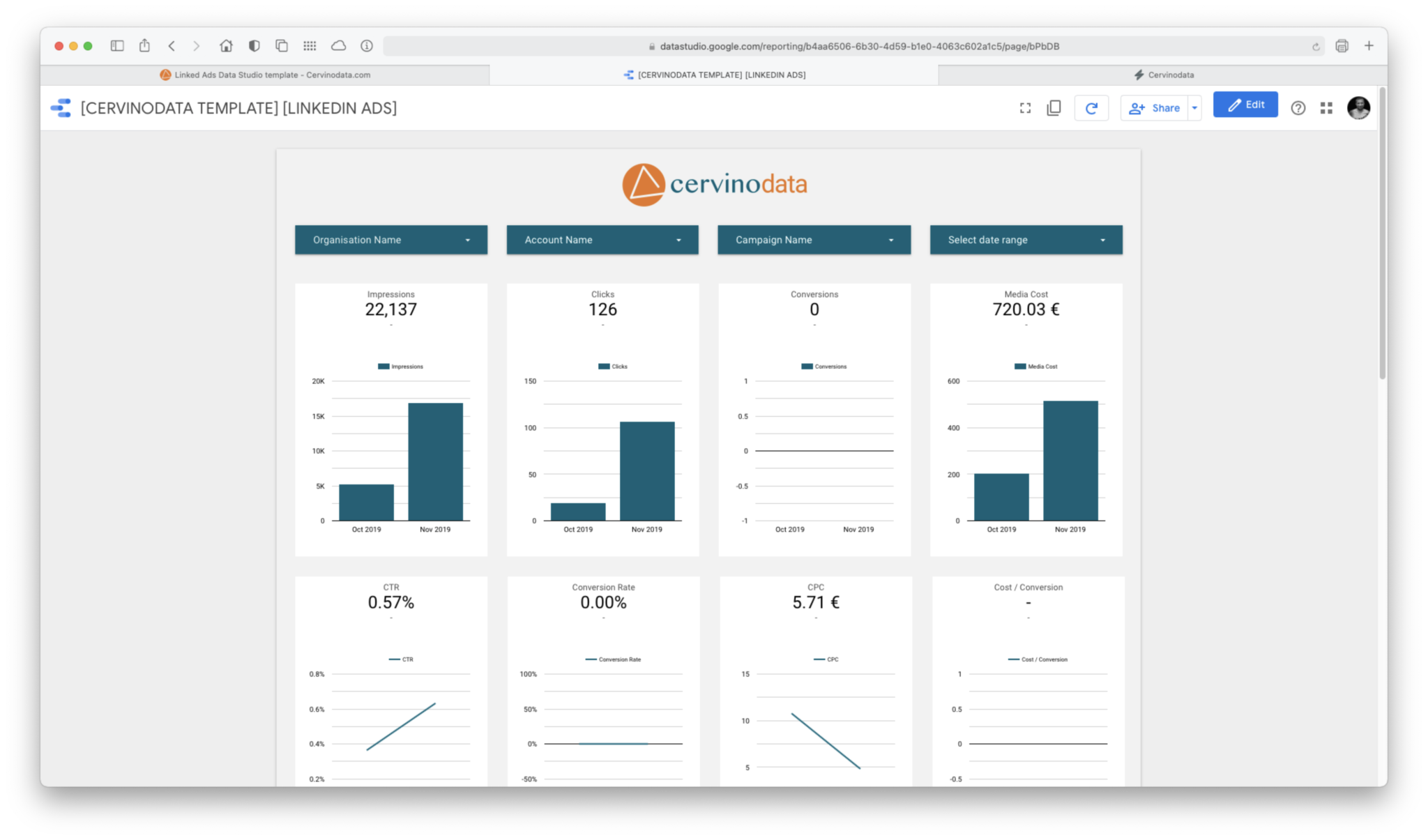This screenshot has width=1428, height=840.
Task: Click the Campaign Name filter control
Action: tap(813, 239)
